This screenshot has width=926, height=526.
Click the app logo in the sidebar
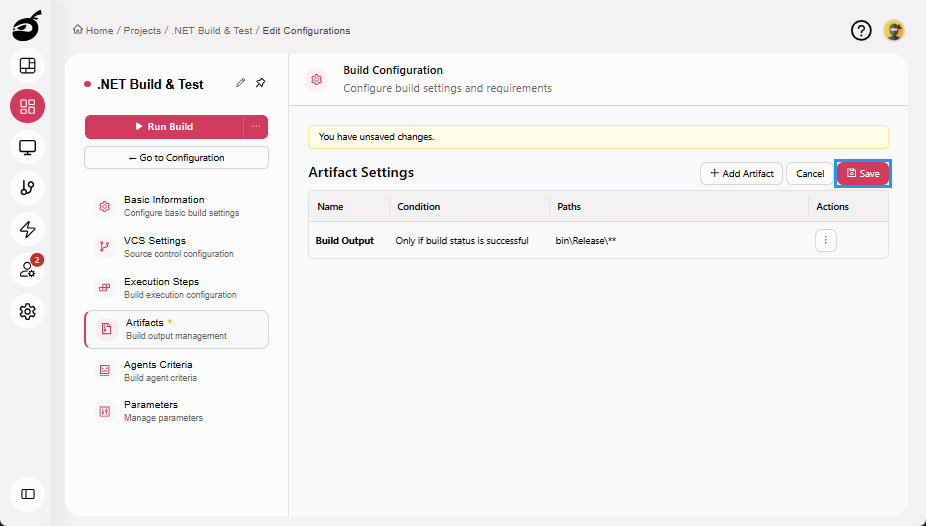[27, 25]
